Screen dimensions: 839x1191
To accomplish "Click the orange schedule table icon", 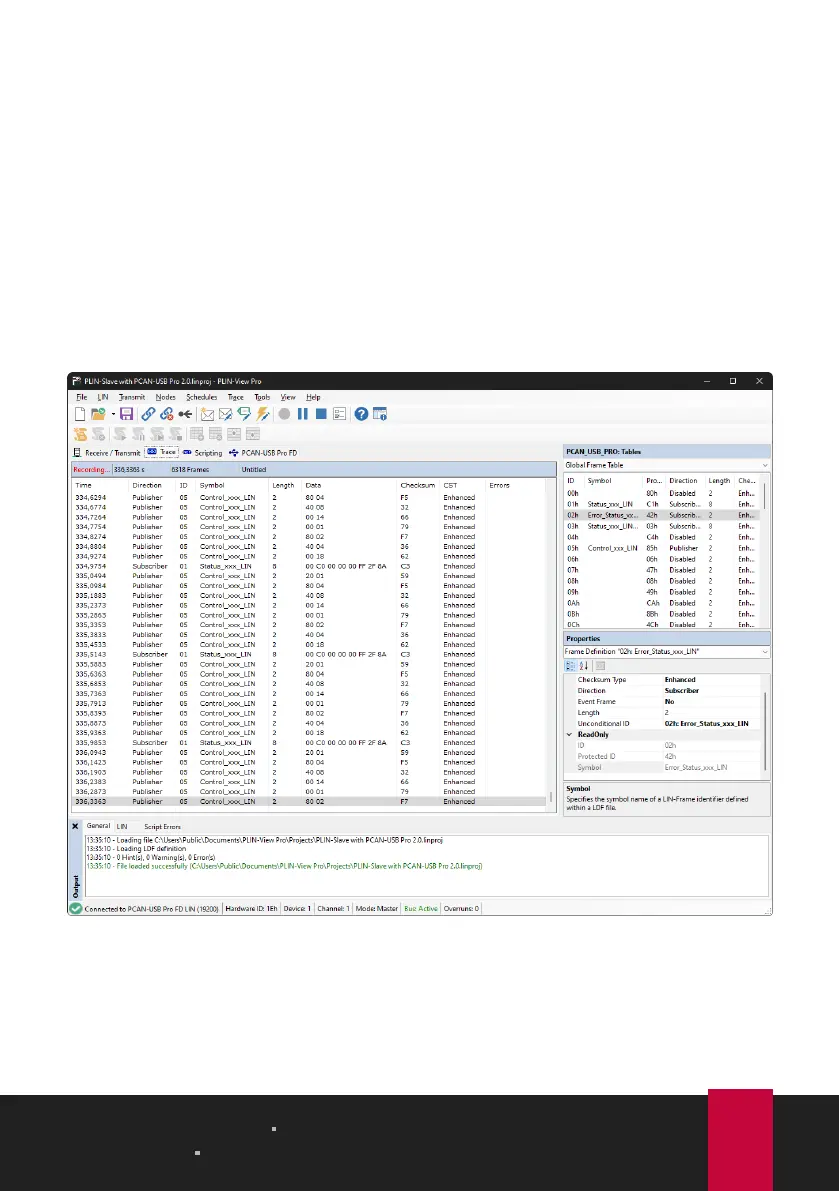I will tap(80, 434).
